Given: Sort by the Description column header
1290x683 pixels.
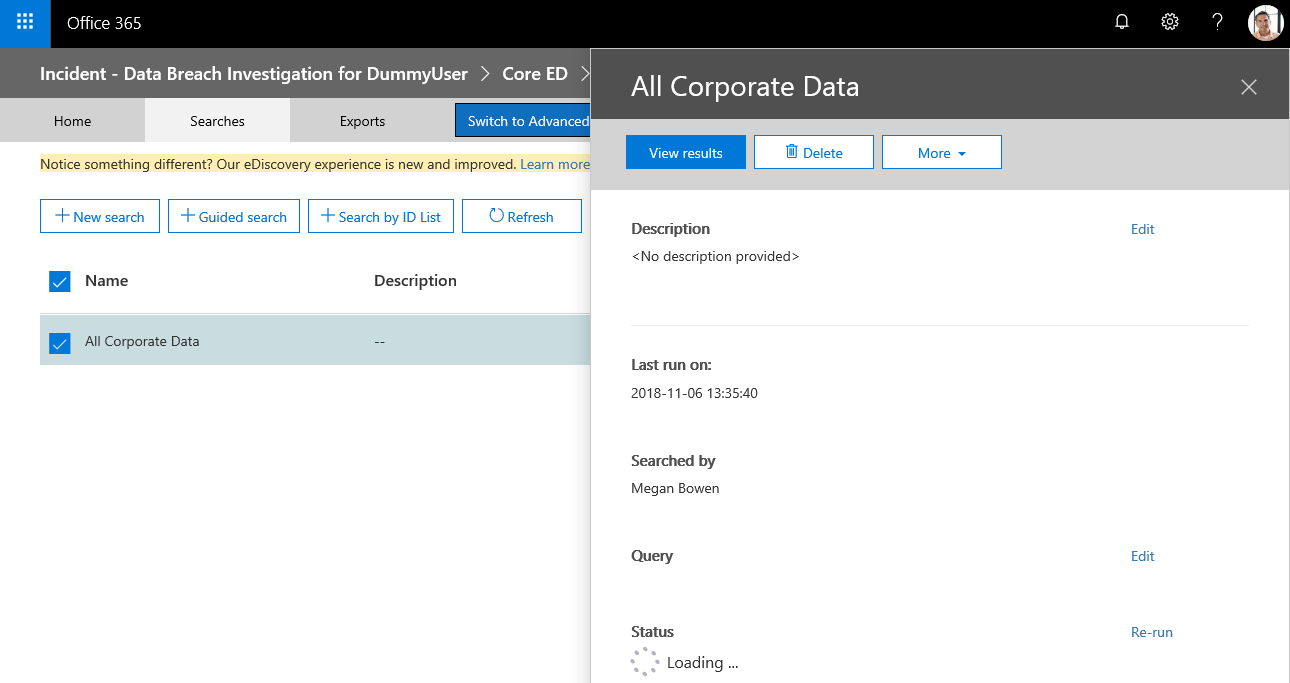Looking at the screenshot, I should click(x=415, y=280).
